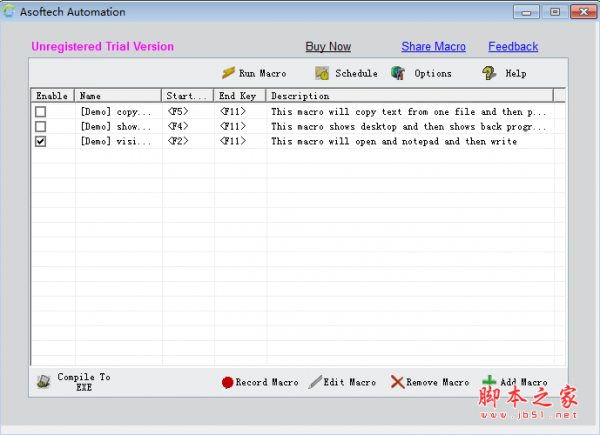
Task: Click the Remove Macro red X icon
Action: point(398,382)
